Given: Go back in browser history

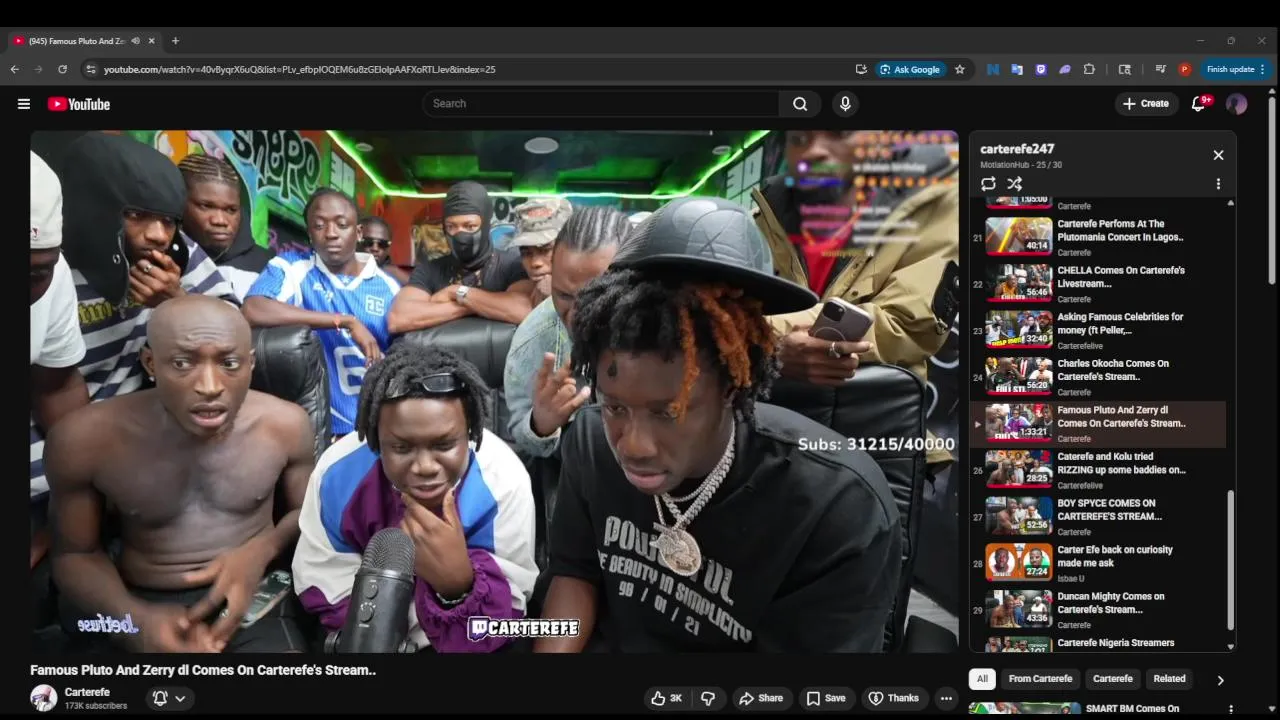Looking at the screenshot, I should (x=14, y=69).
